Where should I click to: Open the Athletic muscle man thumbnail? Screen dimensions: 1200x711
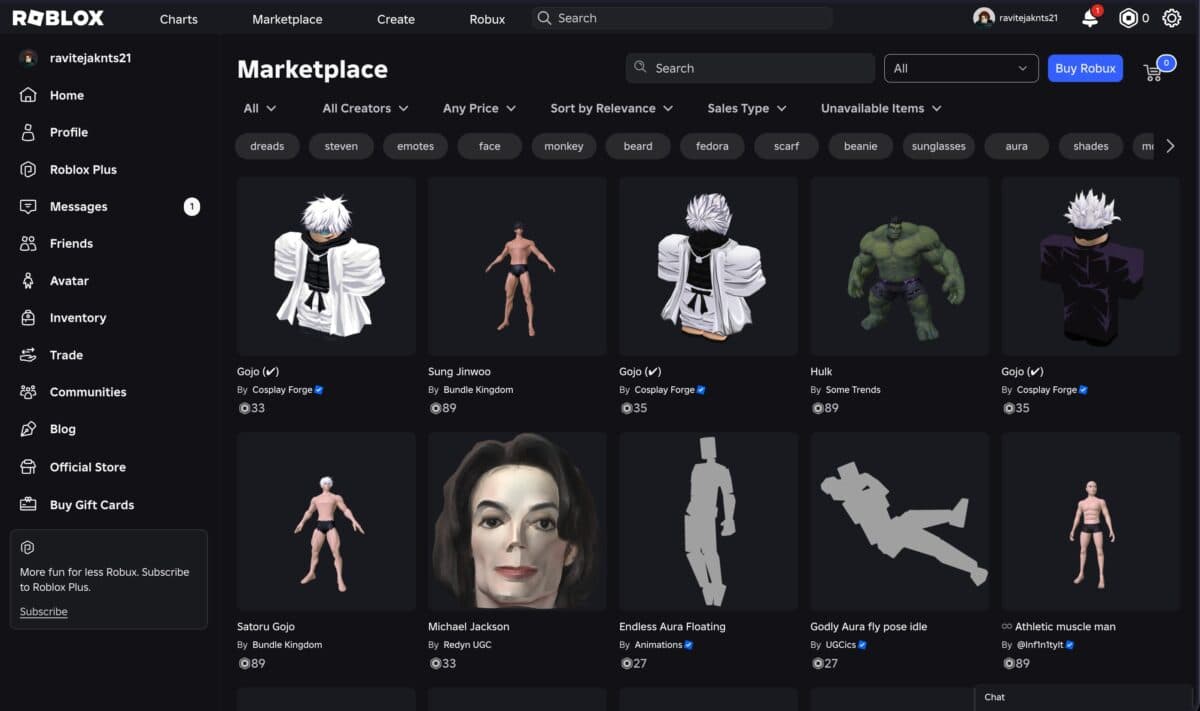point(1091,521)
